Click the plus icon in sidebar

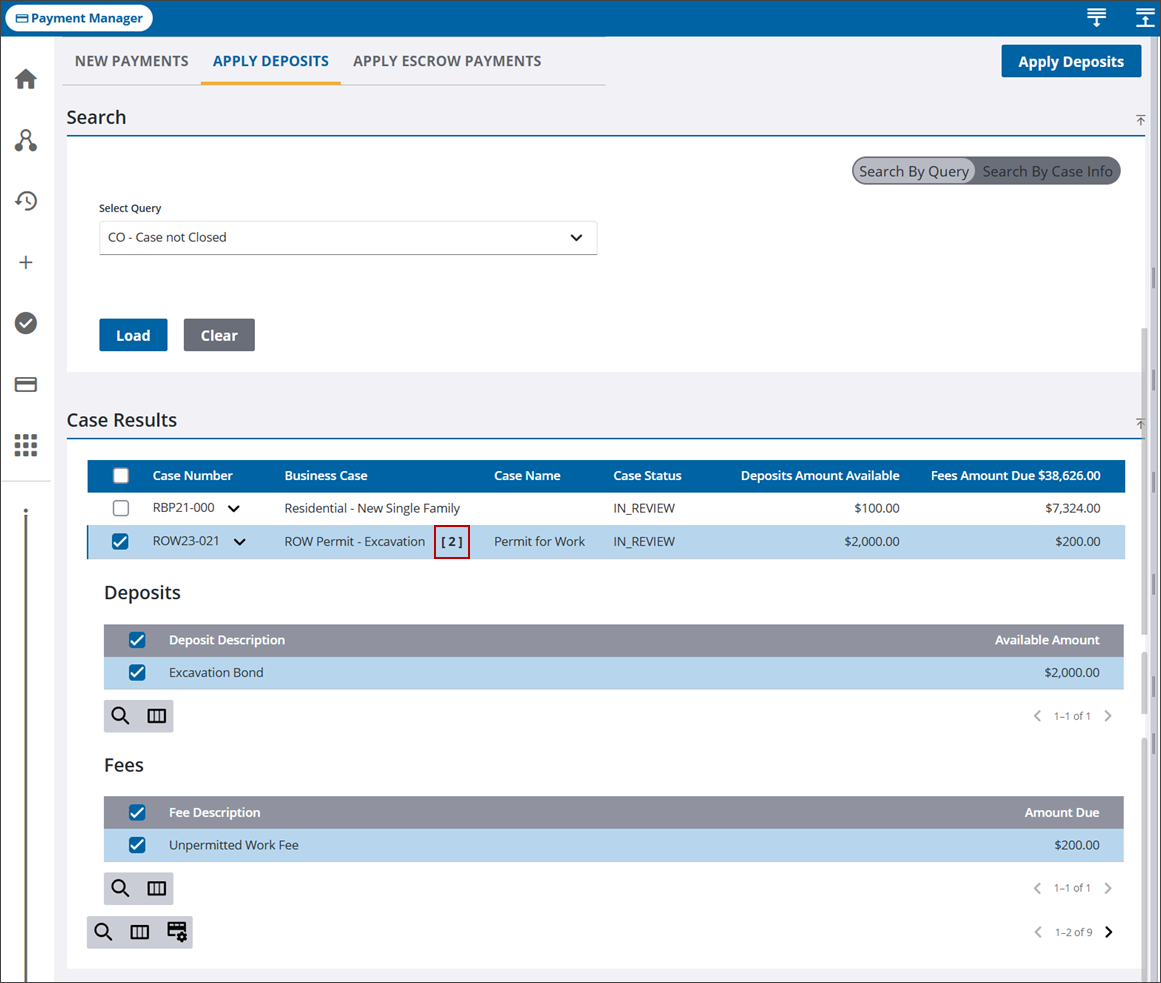pyautogui.click(x=26, y=262)
